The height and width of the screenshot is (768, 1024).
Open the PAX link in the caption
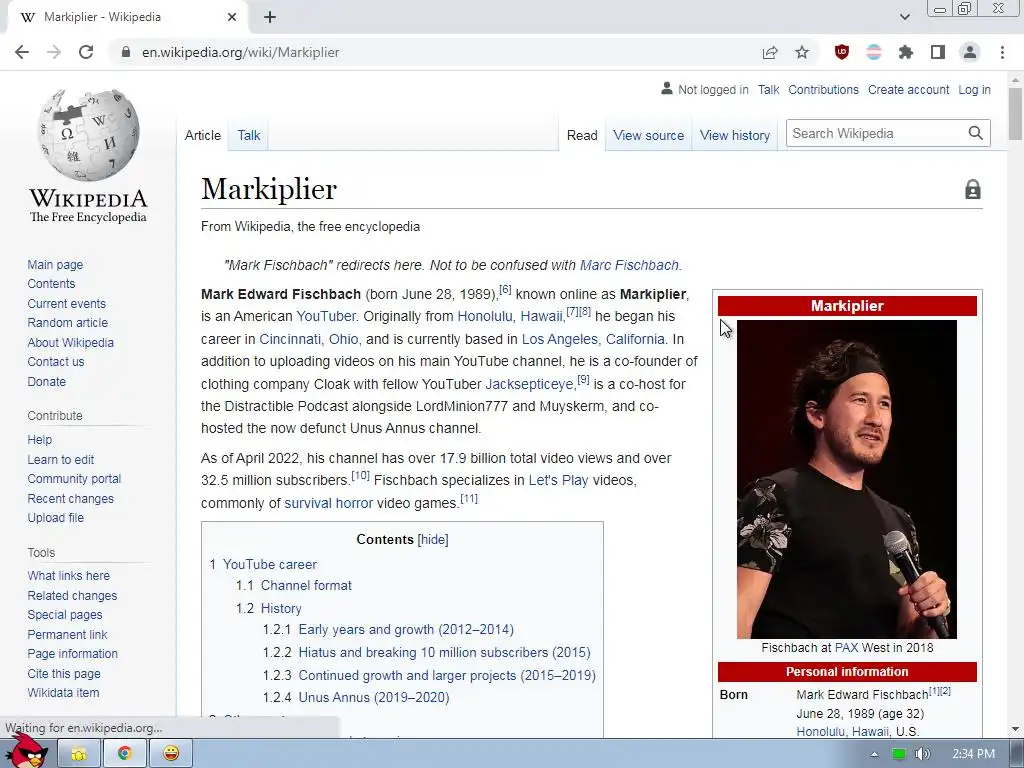[x=846, y=648]
